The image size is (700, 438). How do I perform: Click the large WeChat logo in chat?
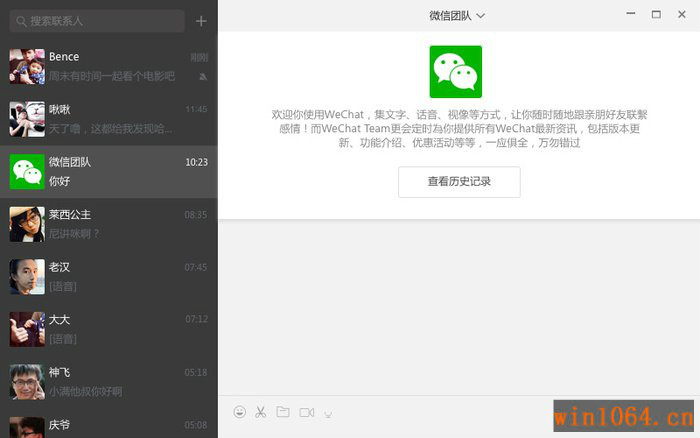pyautogui.click(x=455, y=71)
